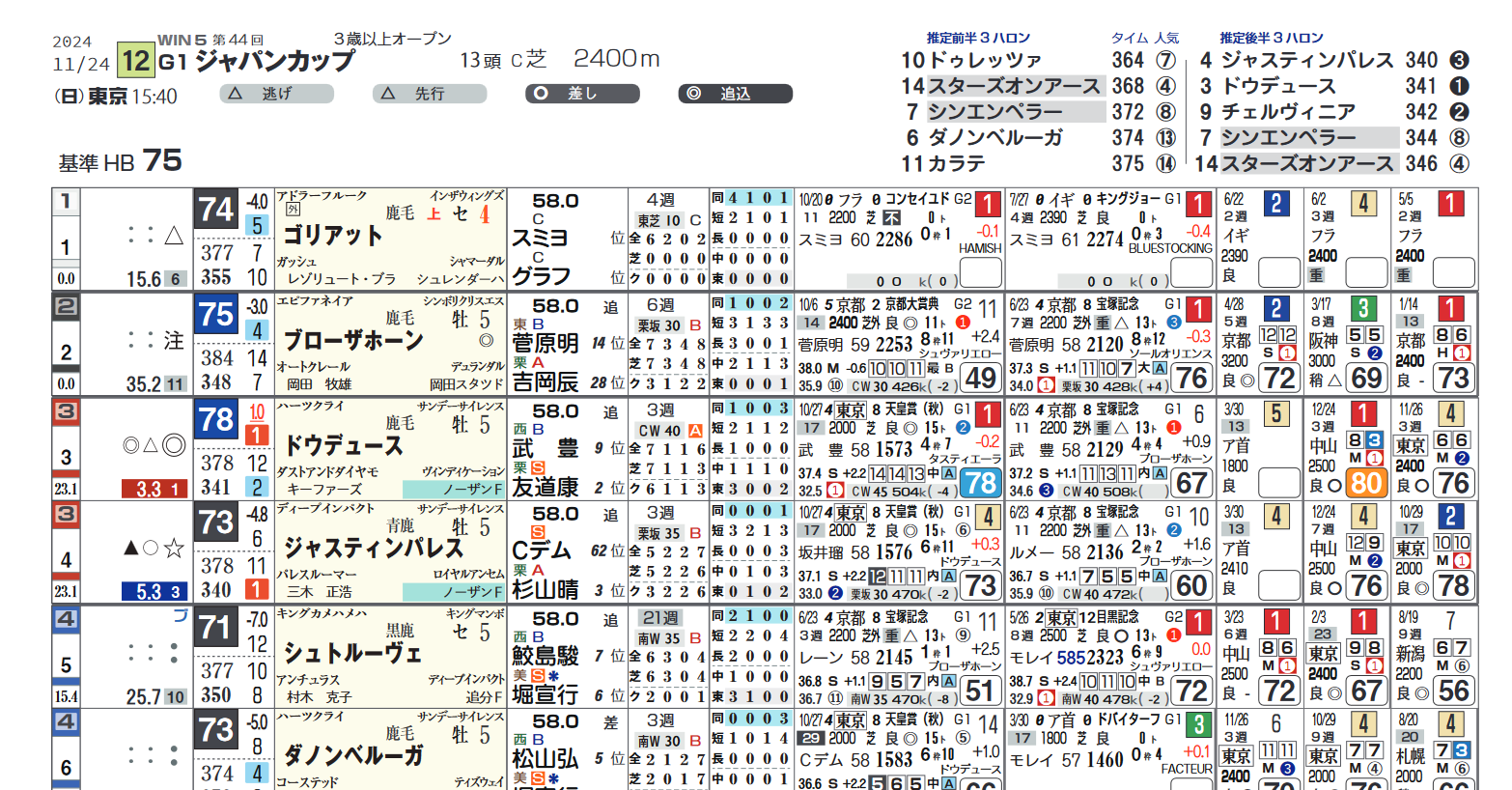1512x790 pixels.
Task: Click jockey name 鮫島駿
Action: [x=546, y=656]
